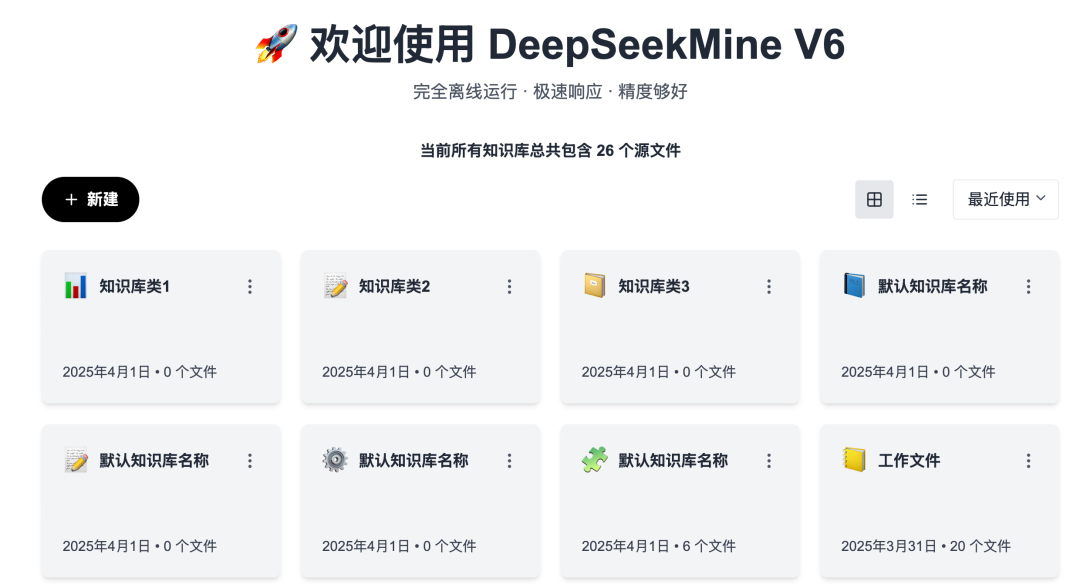Click the gear icon on knowledge base card
Screen dimensions: 1080x588
click(335, 460)
